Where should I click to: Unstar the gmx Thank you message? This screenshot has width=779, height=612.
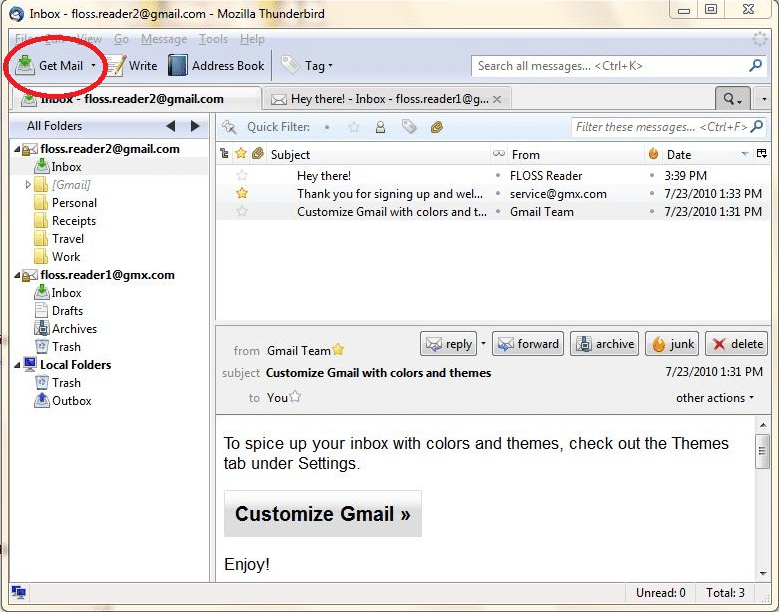(241, 194)
